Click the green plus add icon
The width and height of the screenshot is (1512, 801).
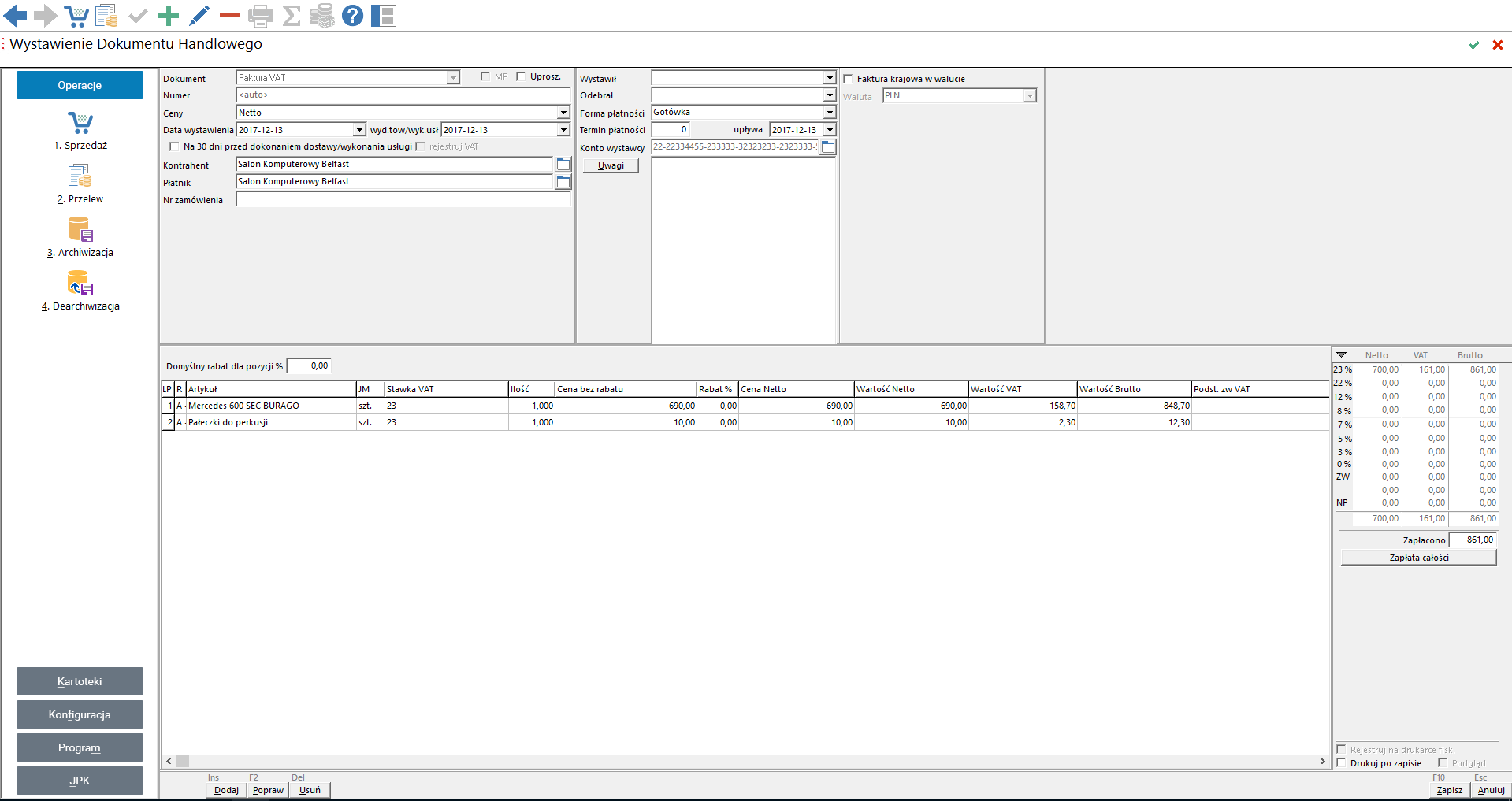[168, 15]
